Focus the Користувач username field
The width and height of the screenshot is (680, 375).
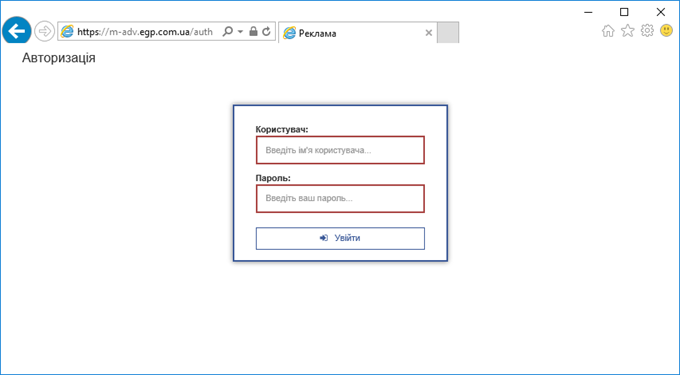[x=340, y=150]
